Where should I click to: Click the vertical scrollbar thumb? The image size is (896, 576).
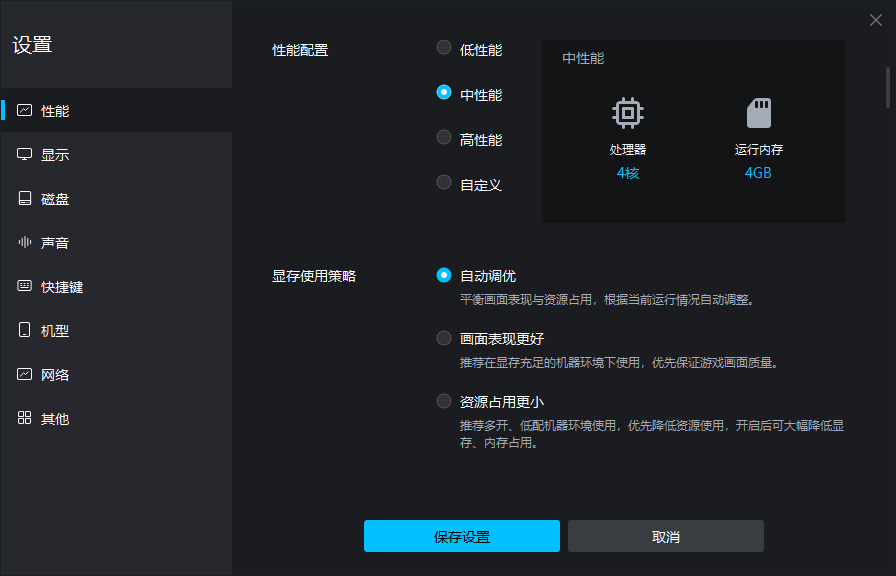tap(887, 87)
